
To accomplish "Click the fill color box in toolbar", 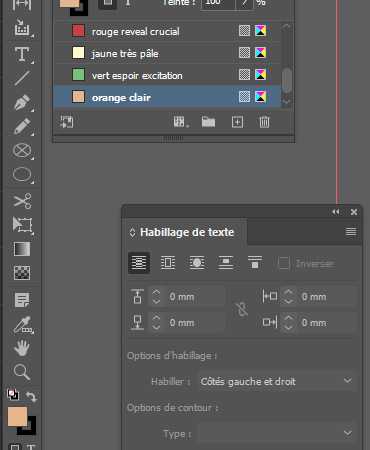I will (x=17, y=416).
